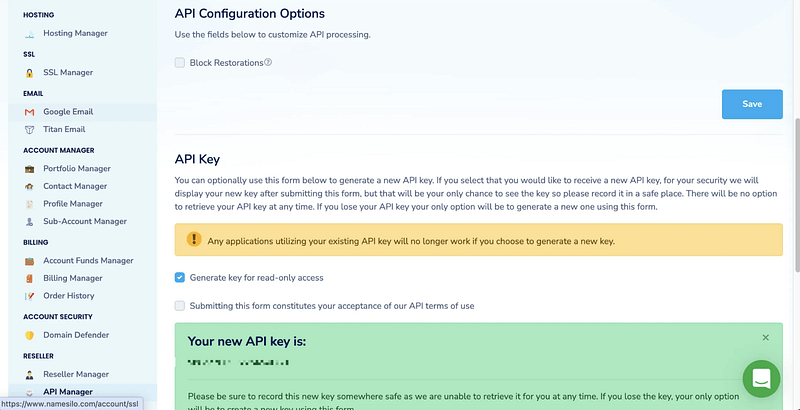Image resolution: width=800 pixels, height=410 pixels.
Task: Click the Hosting Manager icon
Action: [30, 34]
